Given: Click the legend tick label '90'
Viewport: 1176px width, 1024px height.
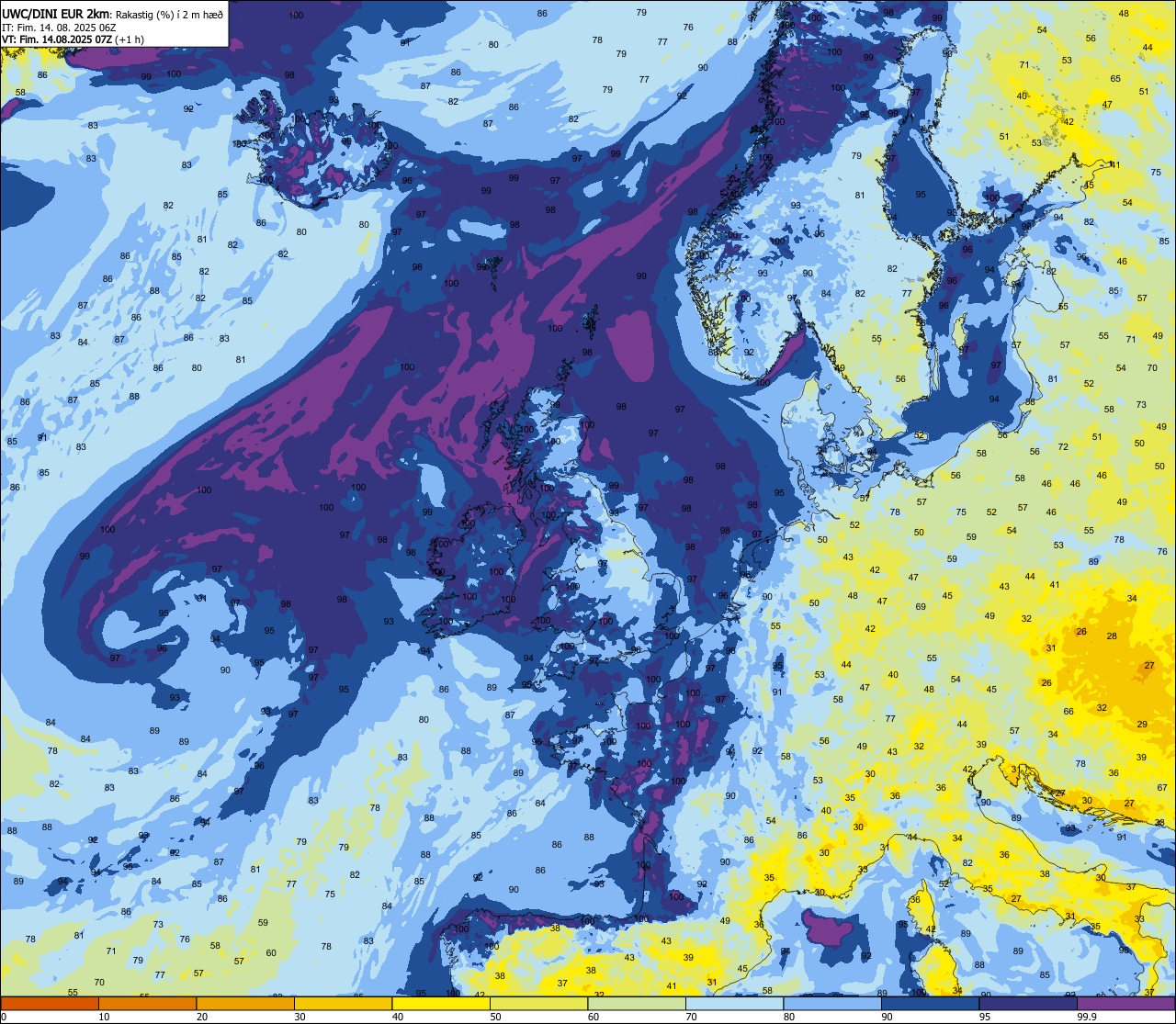Looking at the screenshot, I should [x=887, y=1017].
